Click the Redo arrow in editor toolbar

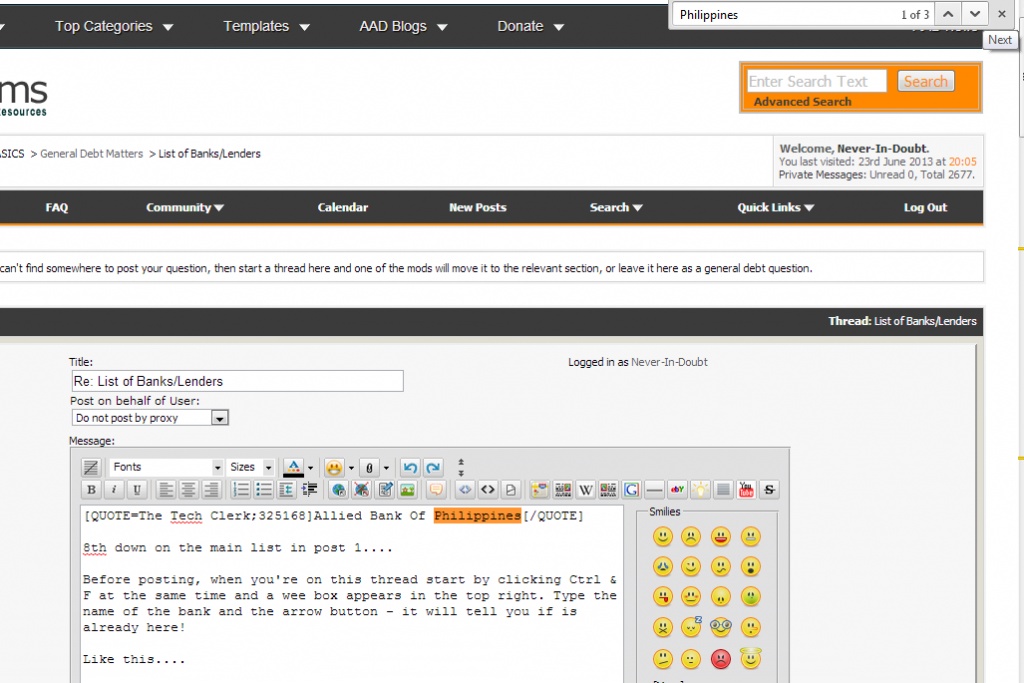click(432, 467)
